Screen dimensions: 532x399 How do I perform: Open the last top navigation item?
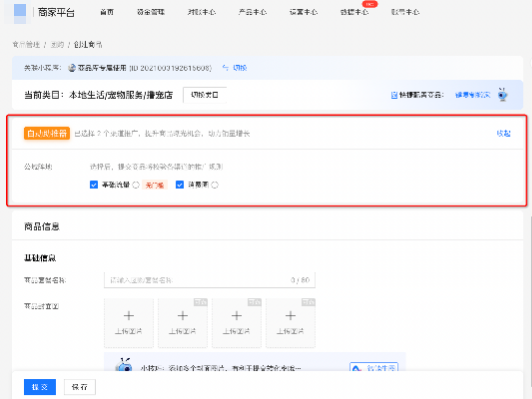pyautogui.click(x=405, y=12)
